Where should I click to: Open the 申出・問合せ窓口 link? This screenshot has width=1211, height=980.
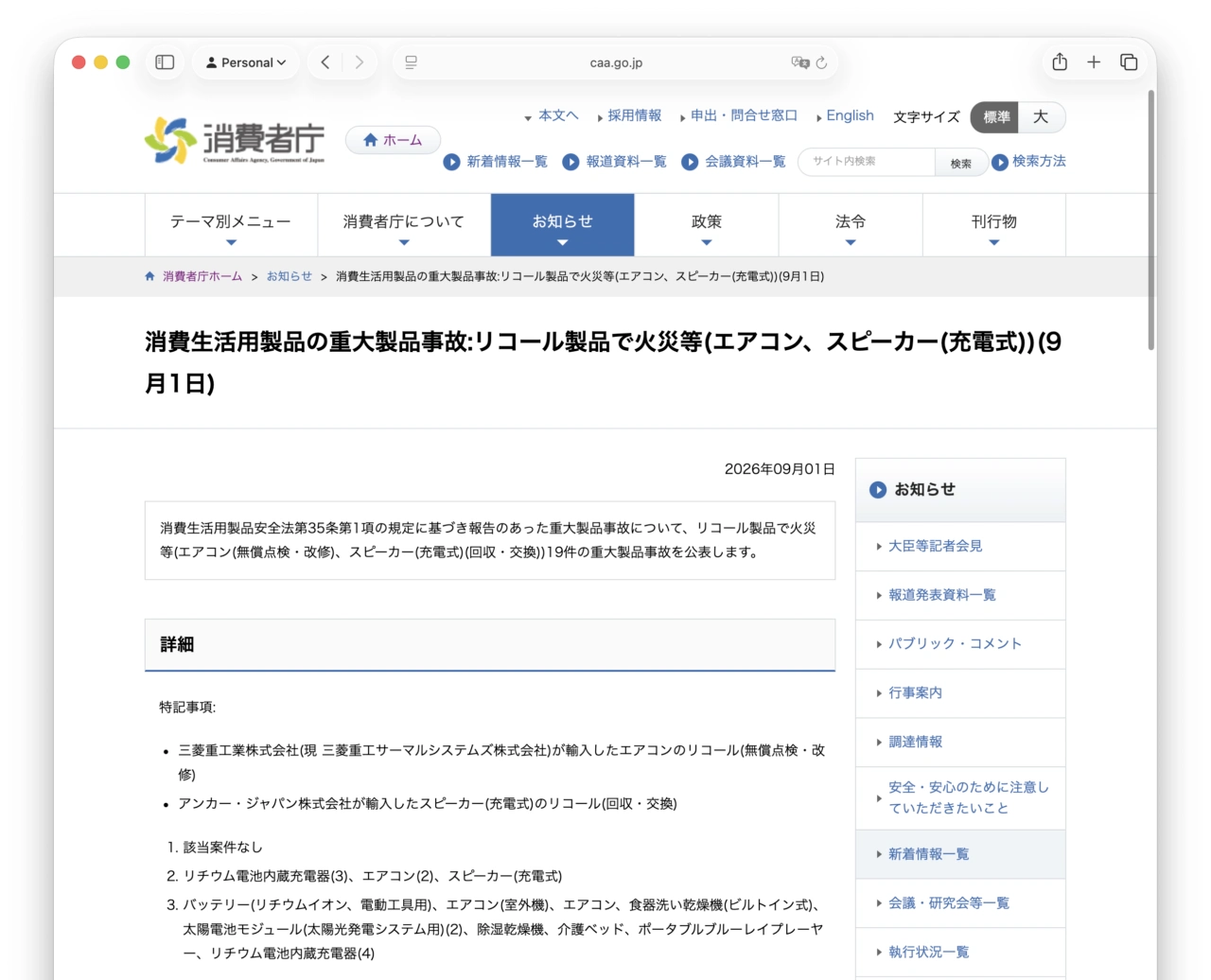pyautogui.click(x=745, y=115)
